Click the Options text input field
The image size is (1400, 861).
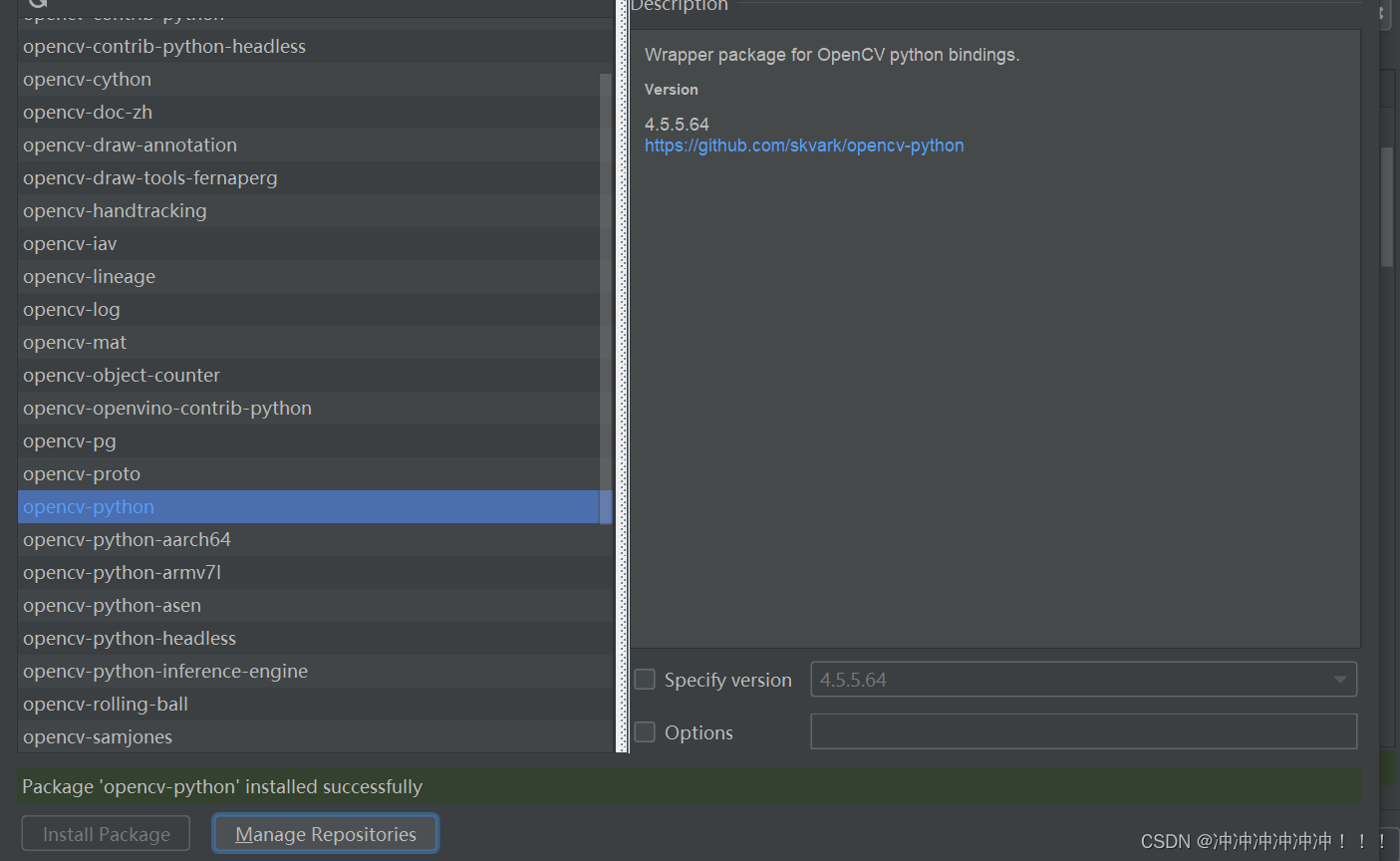pyautogui.click(x=1084, y=731)
